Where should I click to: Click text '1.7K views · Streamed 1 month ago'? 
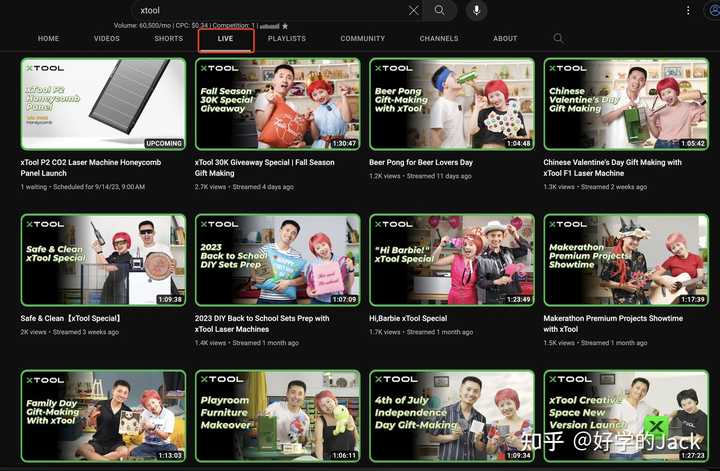[421, 332]
